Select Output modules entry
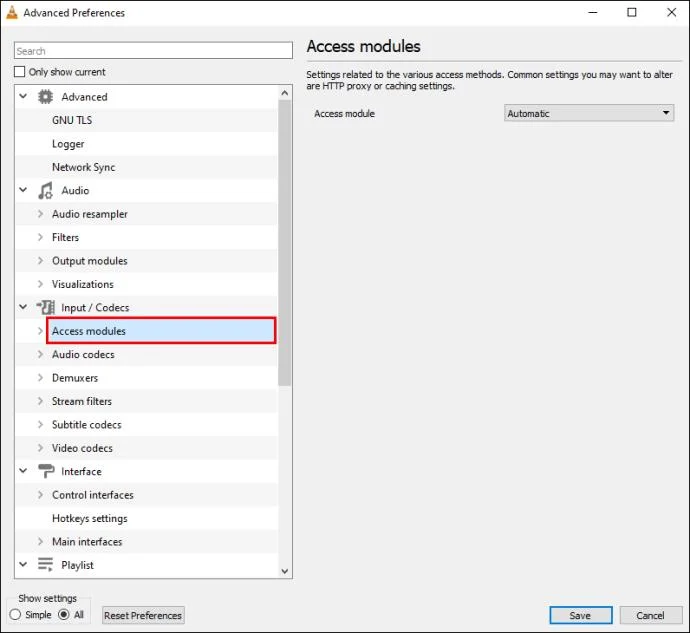The image size is (690, 633). pyautogui.click(x=90, y=261)
